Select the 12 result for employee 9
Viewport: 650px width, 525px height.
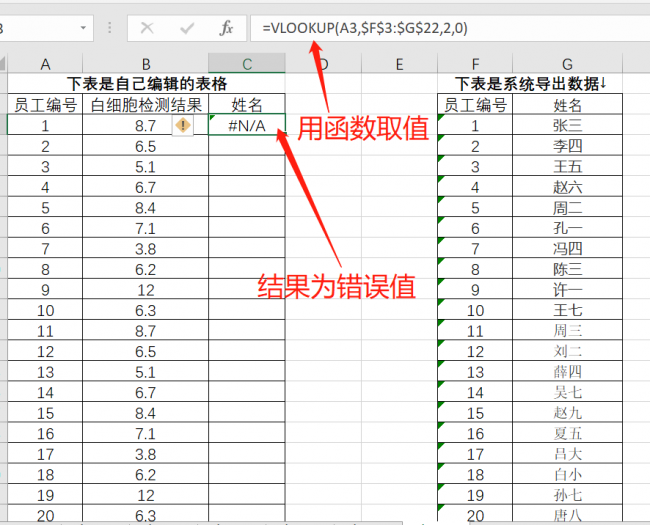click(146, 289)
